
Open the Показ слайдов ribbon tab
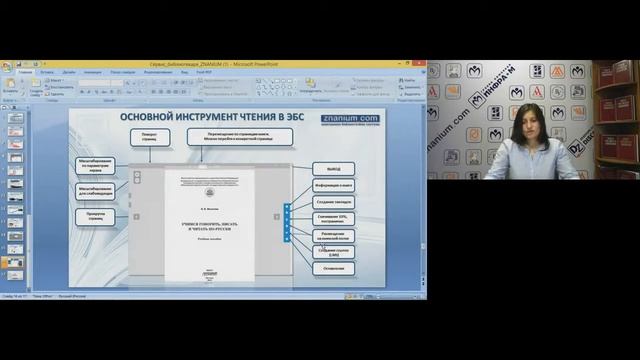tap(122, 72)
